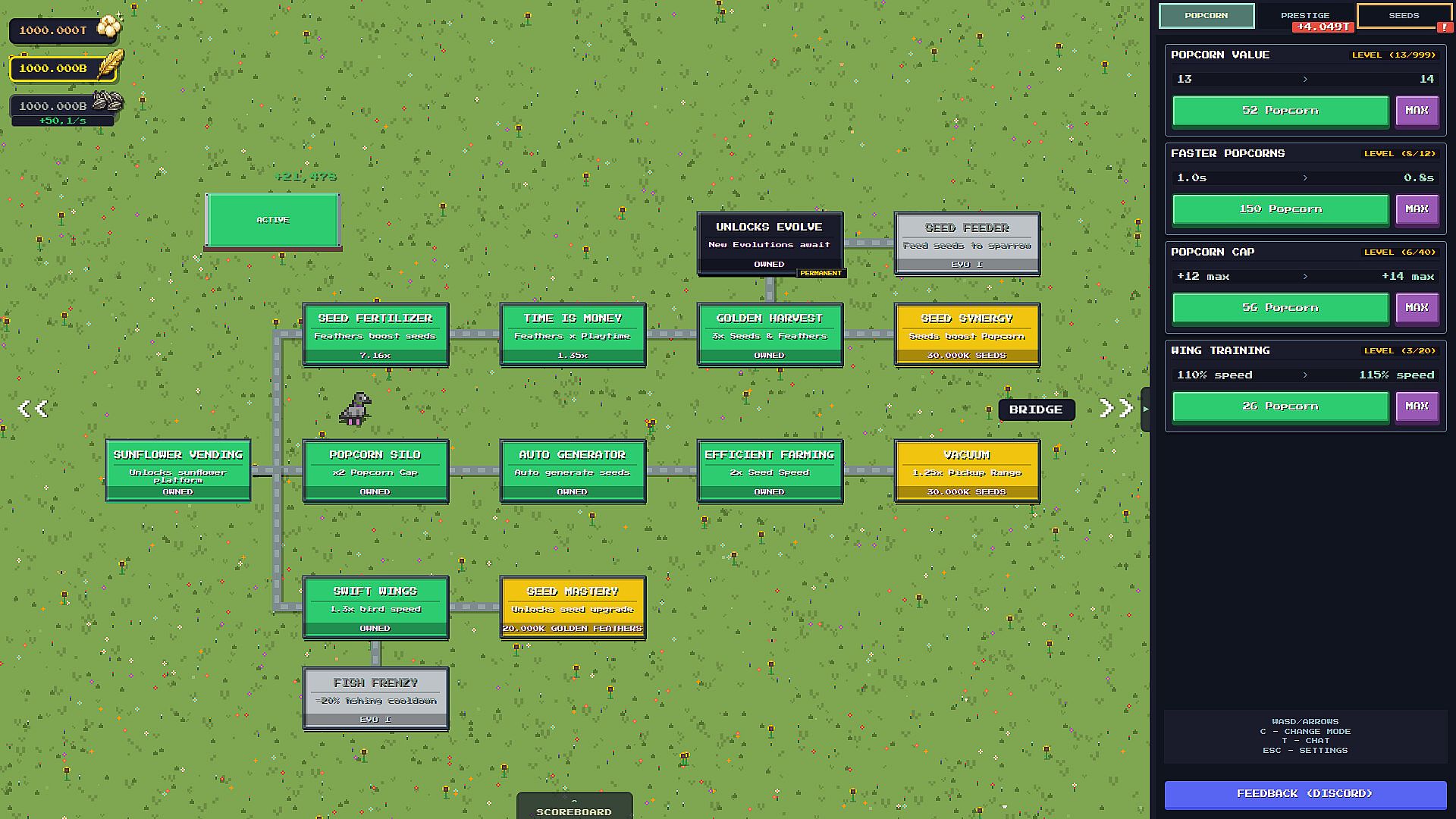This screenshot has width=1456, height=819.
Task: Buy Wing Training for 26 Popcorn
Action: [x=1280, y=406]
